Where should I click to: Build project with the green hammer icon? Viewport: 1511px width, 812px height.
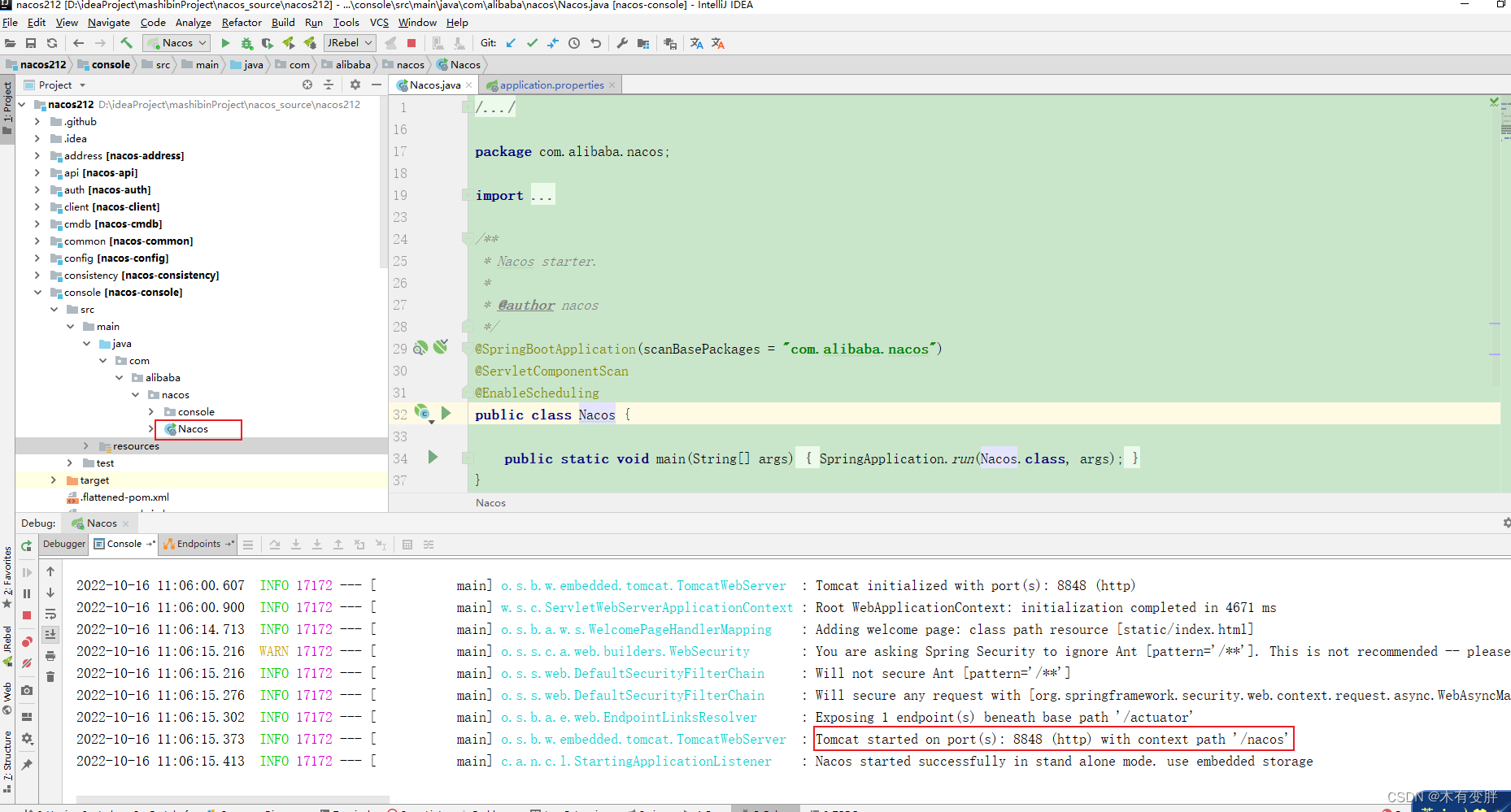point(126,43)
